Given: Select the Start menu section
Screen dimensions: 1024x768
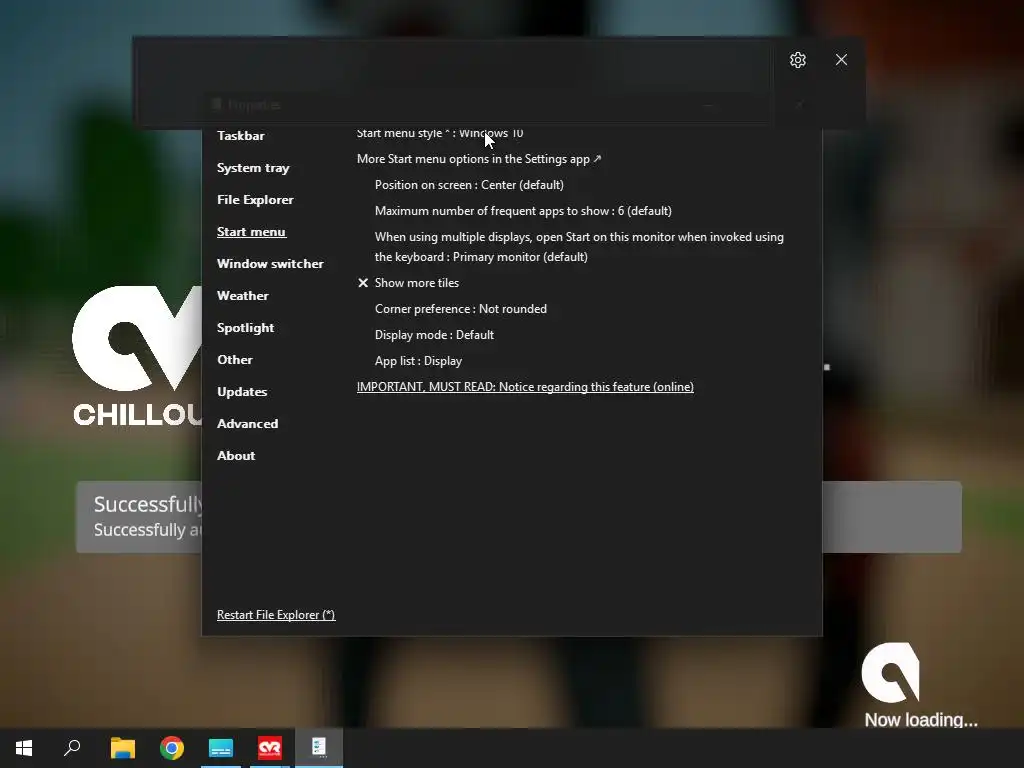Looking at the screenshot, I should (251, 232).
